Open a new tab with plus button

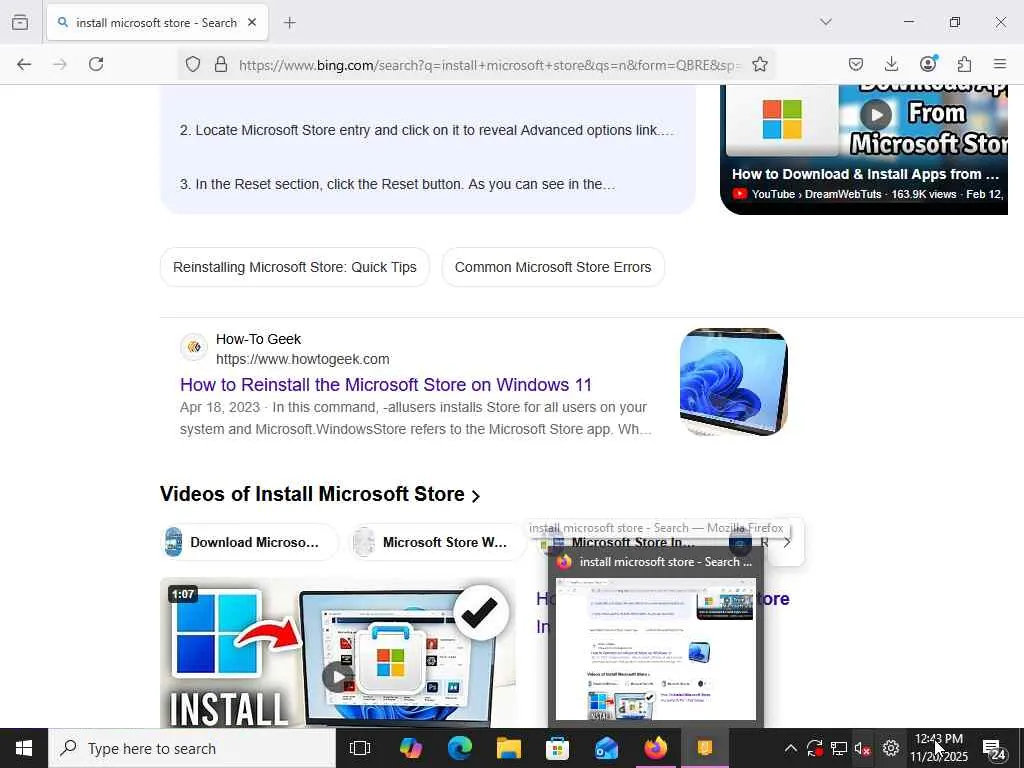pyautogui.click(x=290, y=23)
